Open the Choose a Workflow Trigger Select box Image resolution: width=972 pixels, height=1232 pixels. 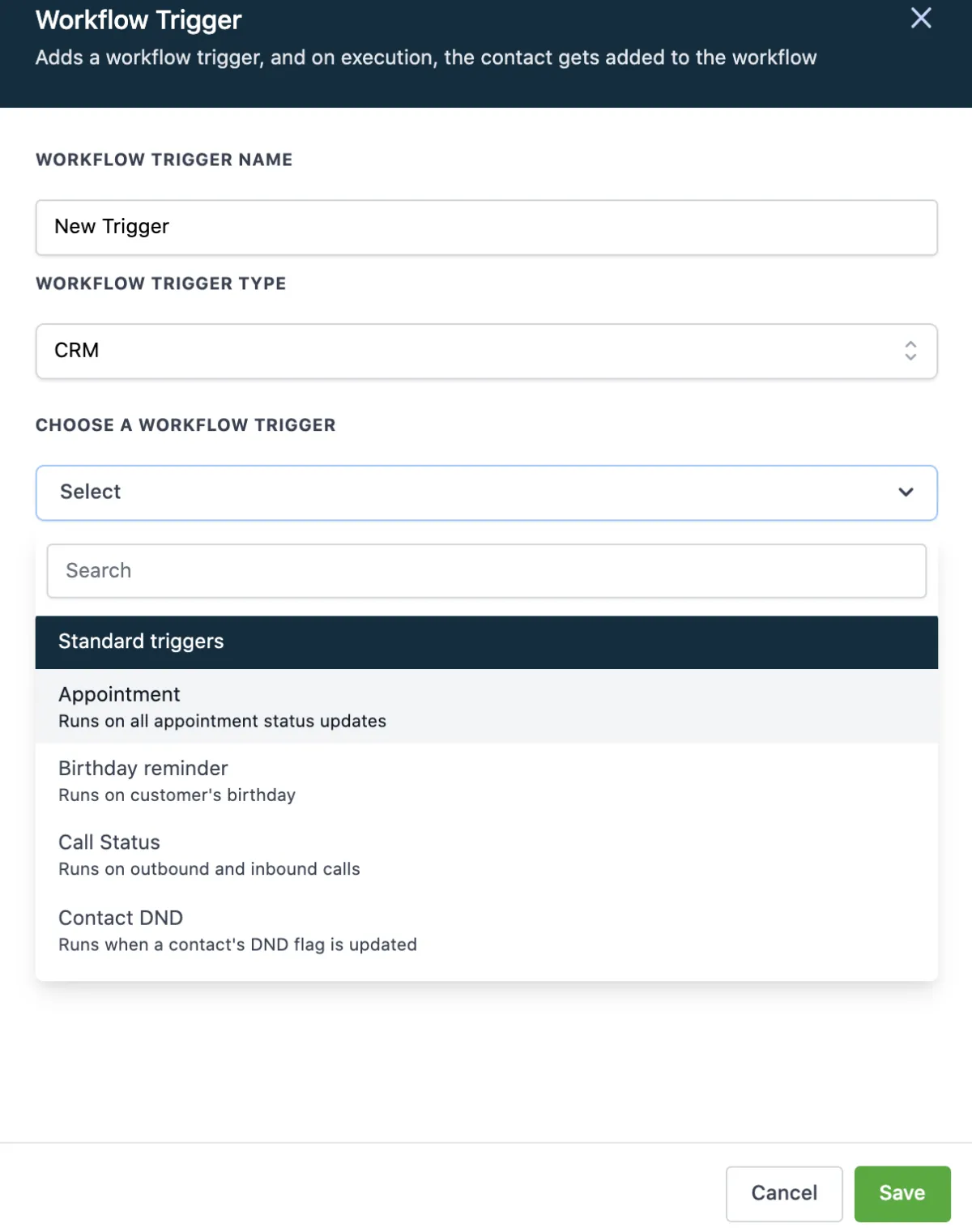pos(486,492)
